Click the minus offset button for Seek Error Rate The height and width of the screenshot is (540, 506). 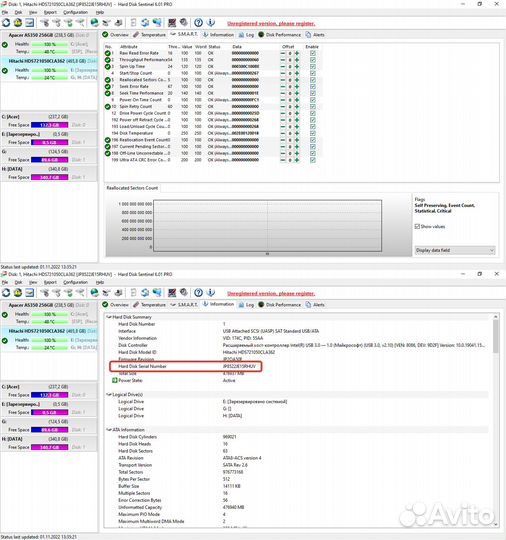pos(282,86)
